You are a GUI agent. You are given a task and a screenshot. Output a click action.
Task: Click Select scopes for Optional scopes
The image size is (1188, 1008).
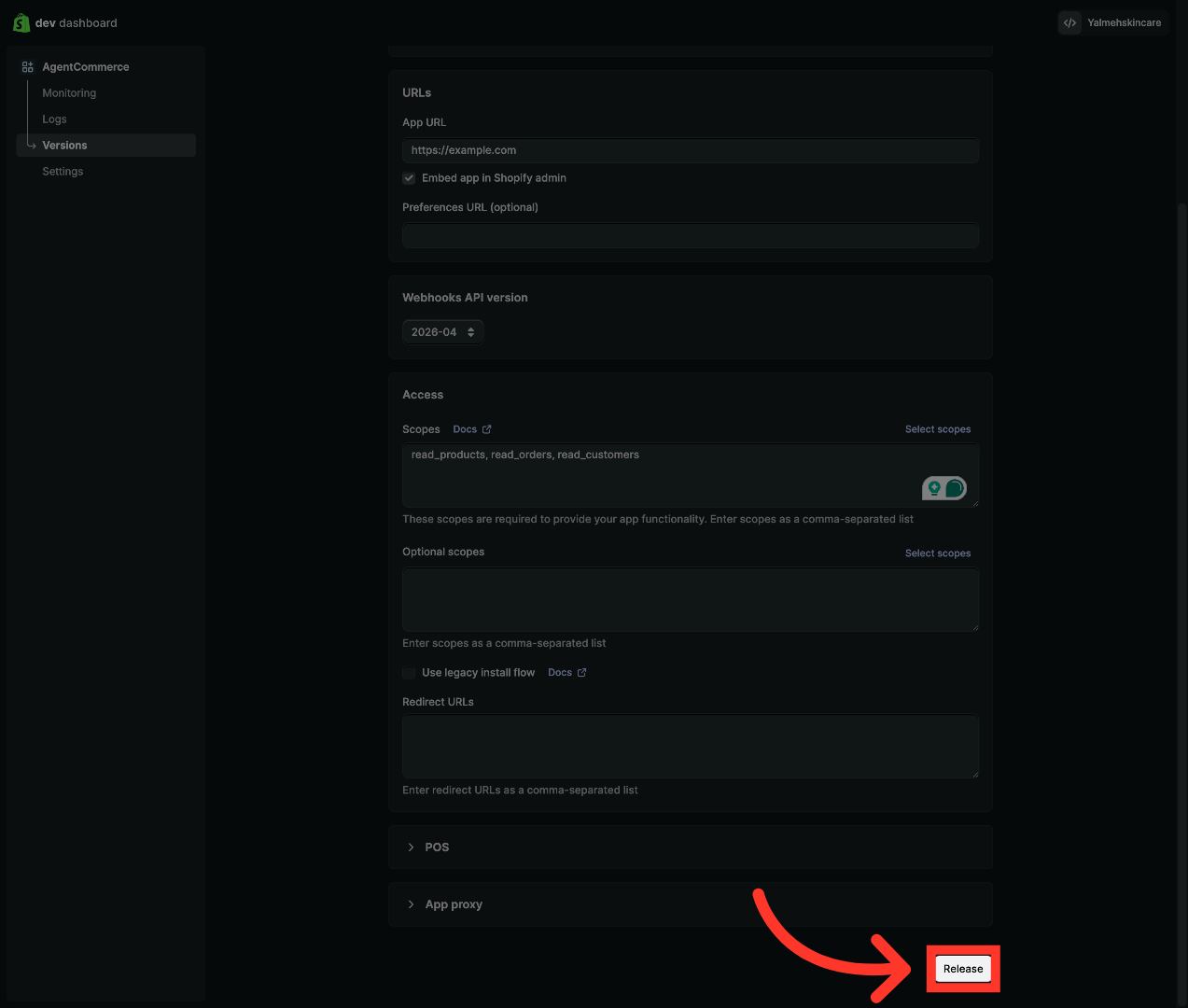pos(938,553)
